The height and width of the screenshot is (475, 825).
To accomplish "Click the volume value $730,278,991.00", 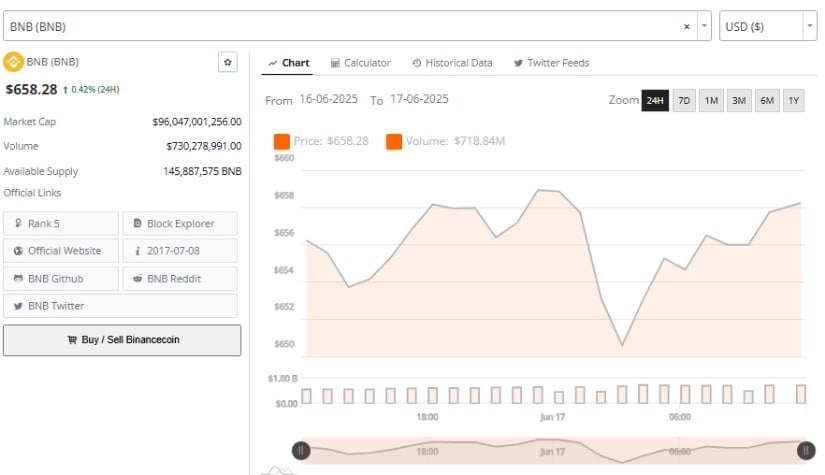I will (204, 146).
